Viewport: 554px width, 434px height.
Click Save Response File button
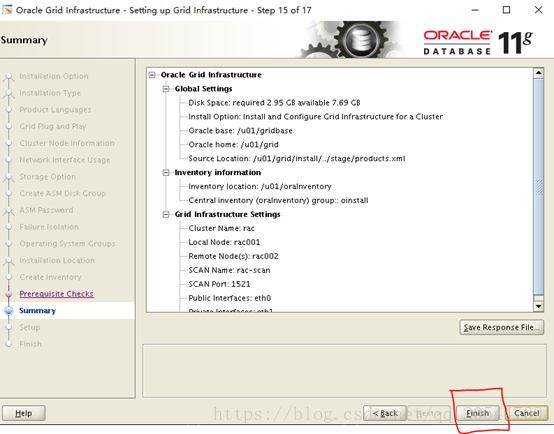501,327
